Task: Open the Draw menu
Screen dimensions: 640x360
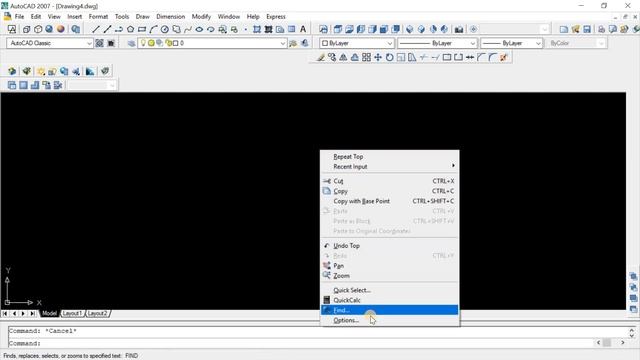Action: tap(142, 17)
